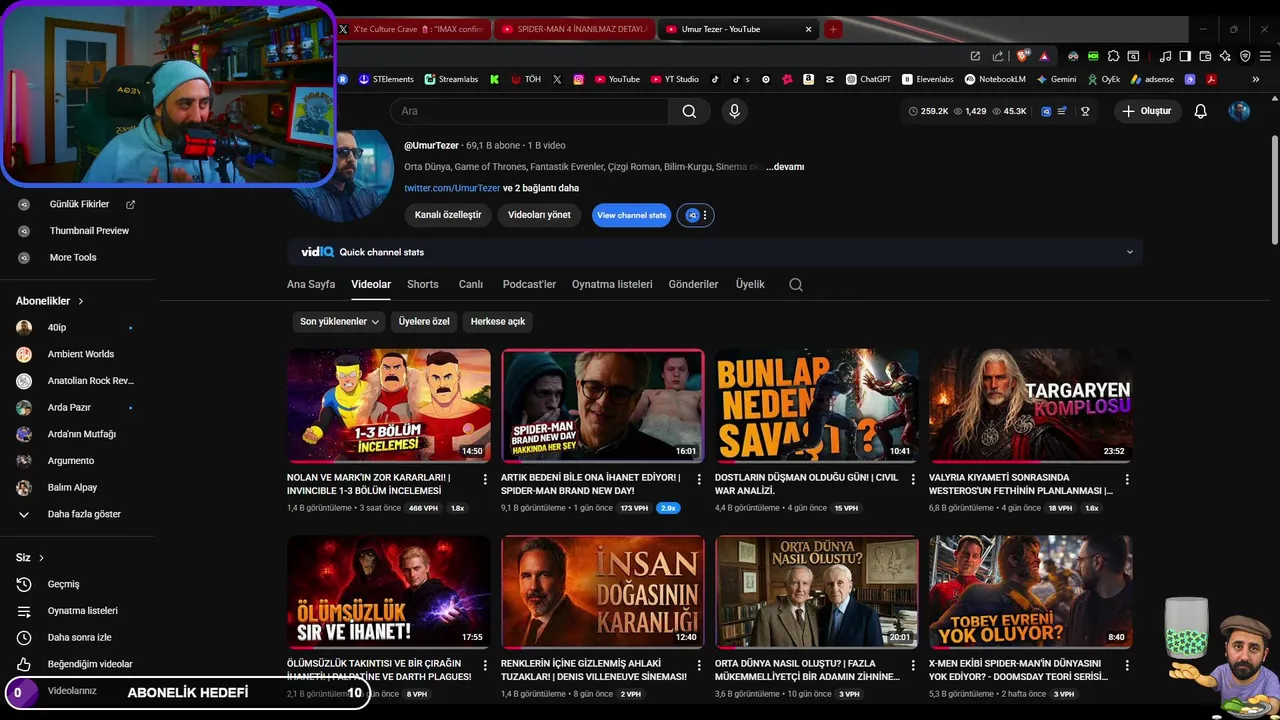
Task: Switch to Spider-Man 4 browser tab
Action: tap(574, 29)
